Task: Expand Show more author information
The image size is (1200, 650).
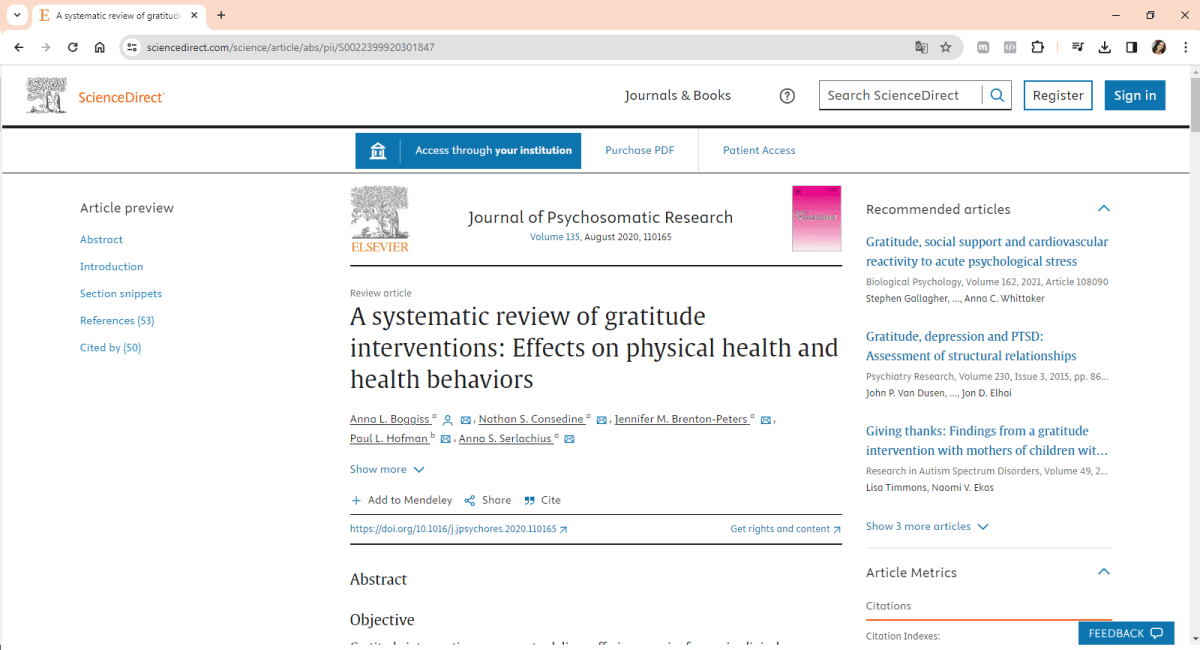Action: 387,470
